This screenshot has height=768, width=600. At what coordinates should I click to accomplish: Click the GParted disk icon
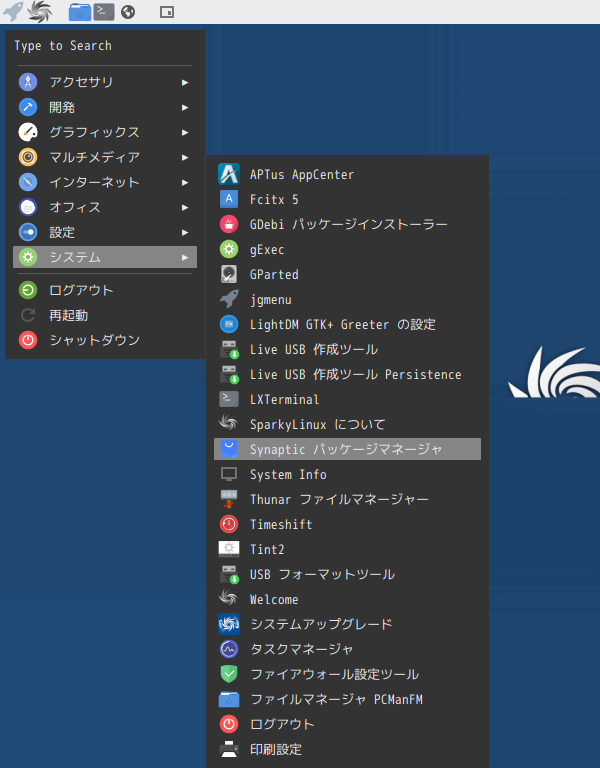(229, 274)
